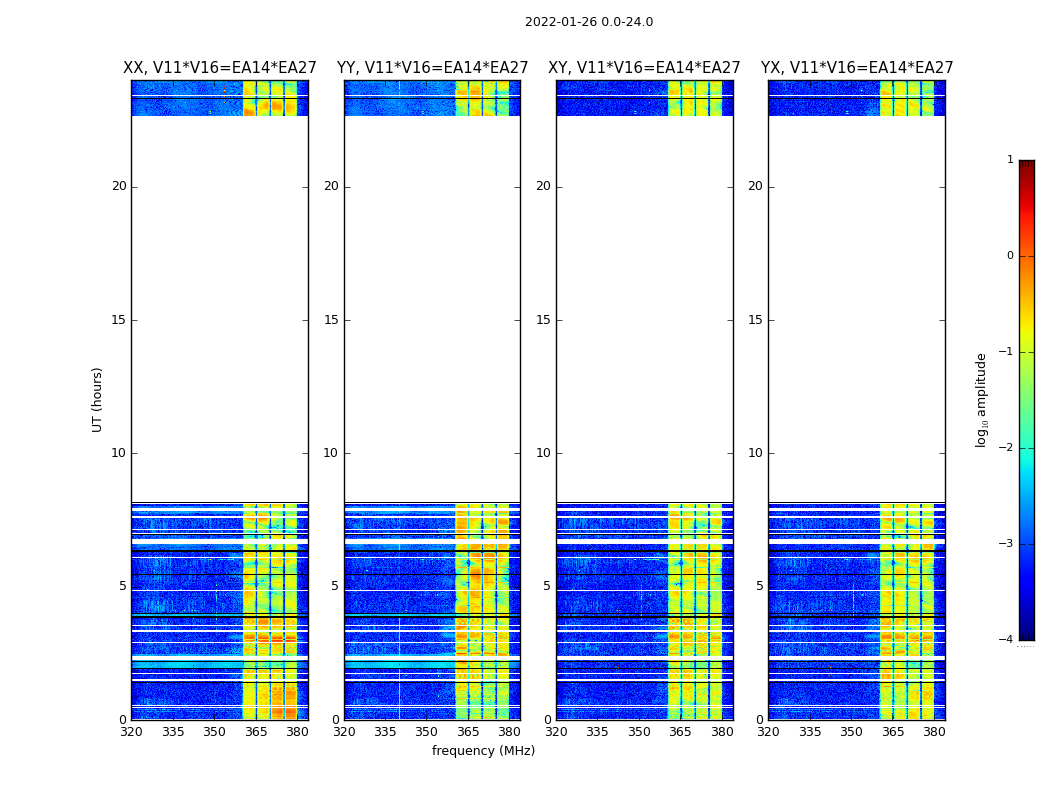1050x800 pixels.
Task: Click the top spectrogram strip in YY panel
Action: click(433, 98)
